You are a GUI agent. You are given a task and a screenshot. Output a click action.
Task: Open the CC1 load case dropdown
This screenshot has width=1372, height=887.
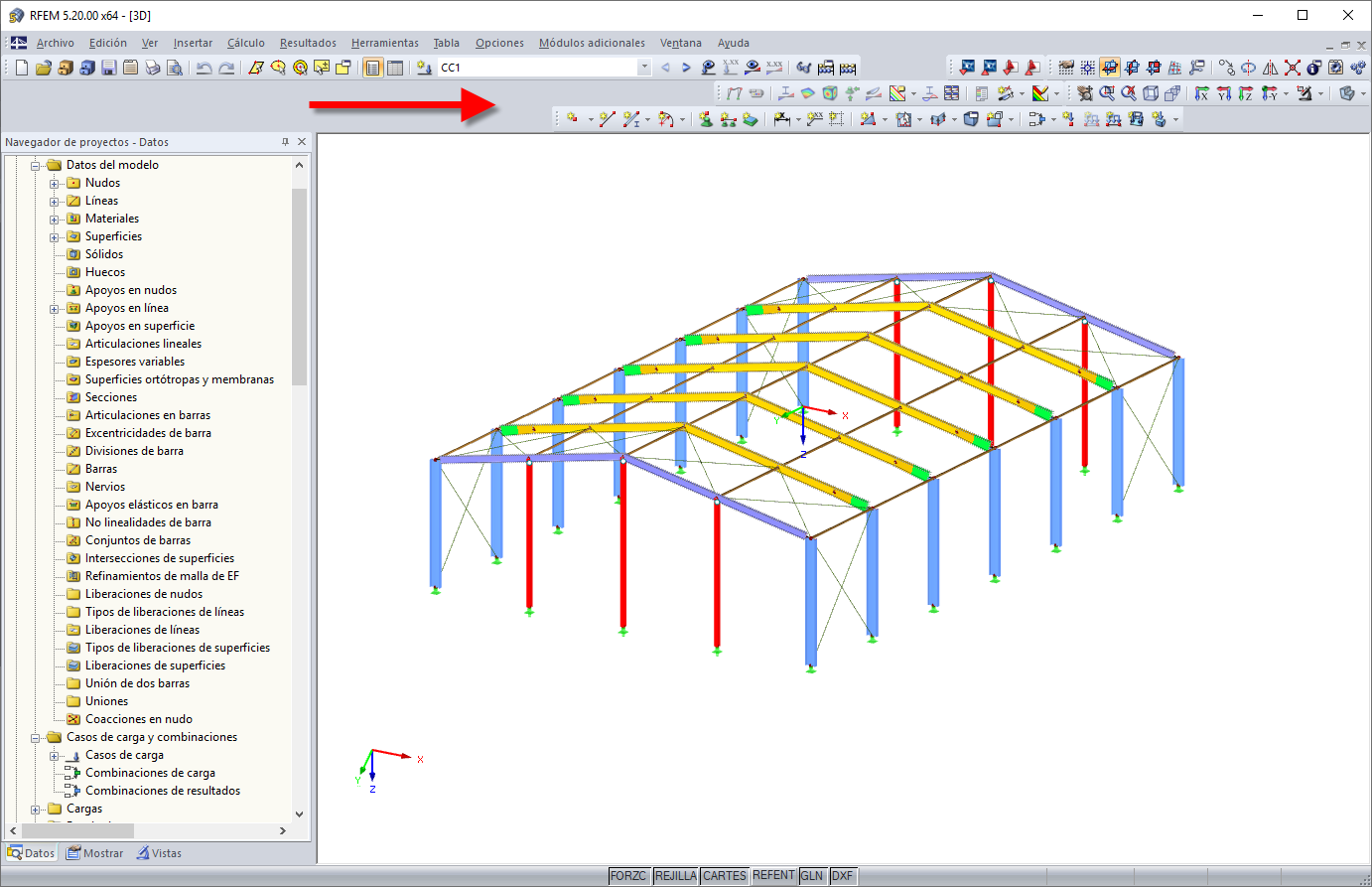pyautogui.click(x=644, y=68)
